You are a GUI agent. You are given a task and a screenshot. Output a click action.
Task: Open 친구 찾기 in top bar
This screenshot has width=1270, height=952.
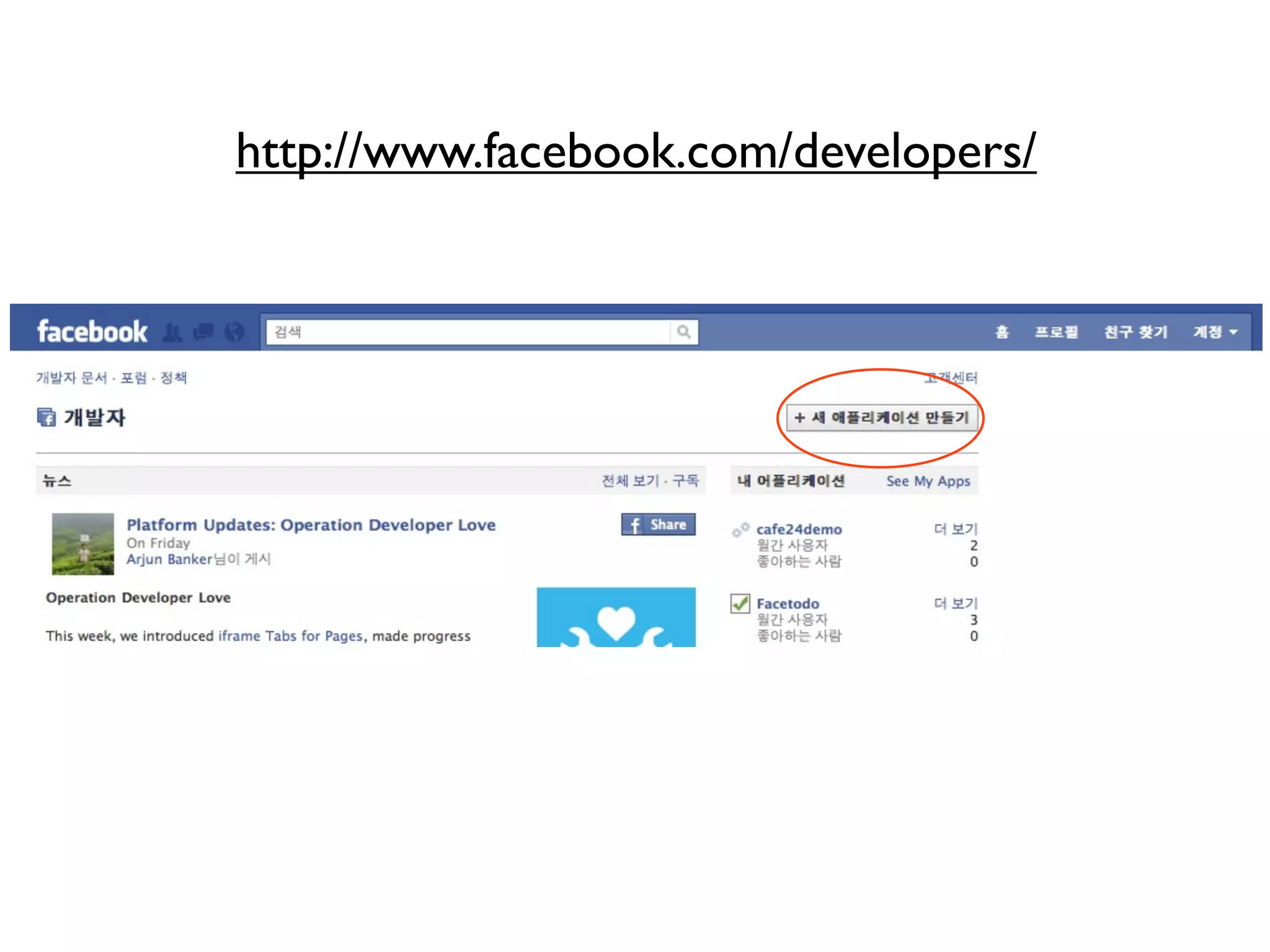point(1136,332)
